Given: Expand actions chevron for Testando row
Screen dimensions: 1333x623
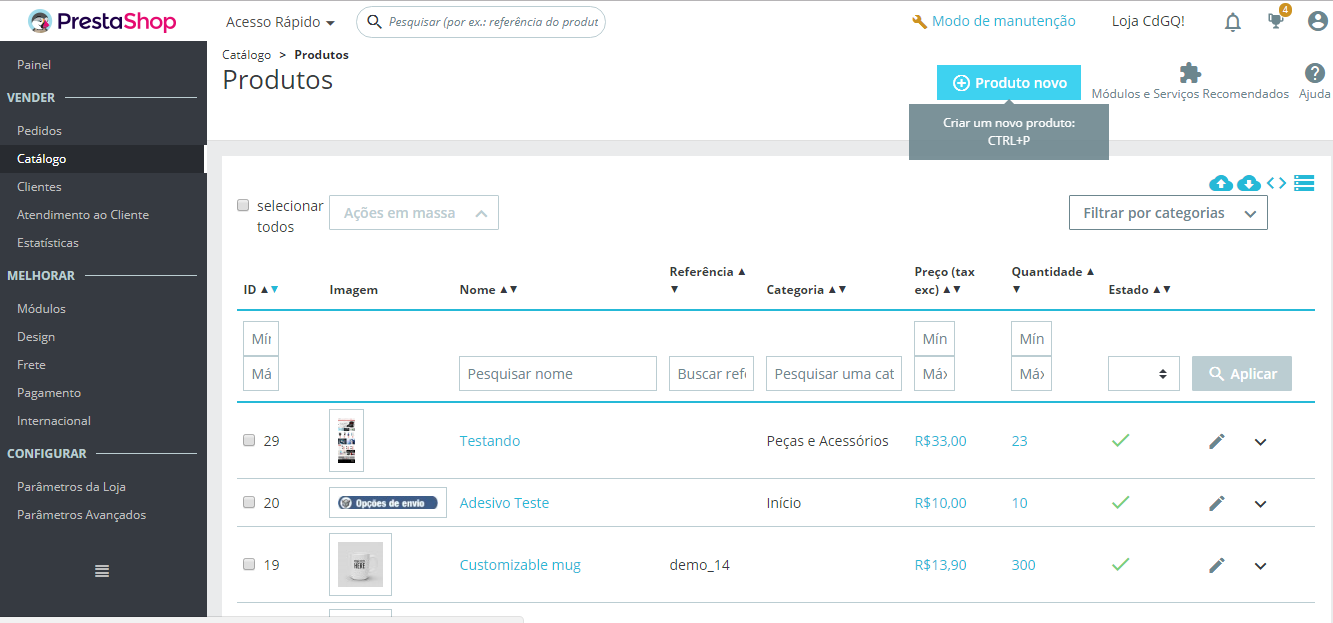Looking at the screenshot, I should click(1260, 442).
